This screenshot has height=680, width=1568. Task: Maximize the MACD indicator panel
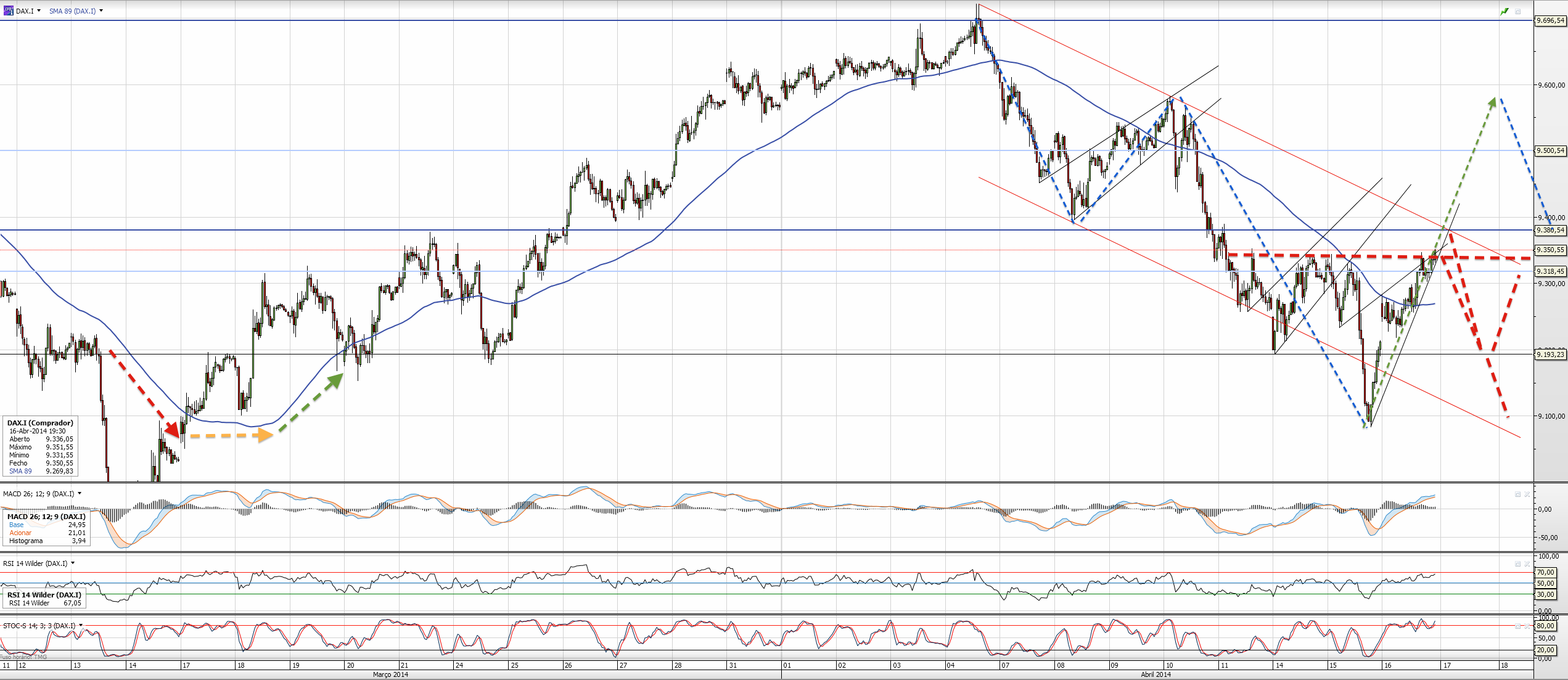pyautogui.click(x=1517, y=494)
